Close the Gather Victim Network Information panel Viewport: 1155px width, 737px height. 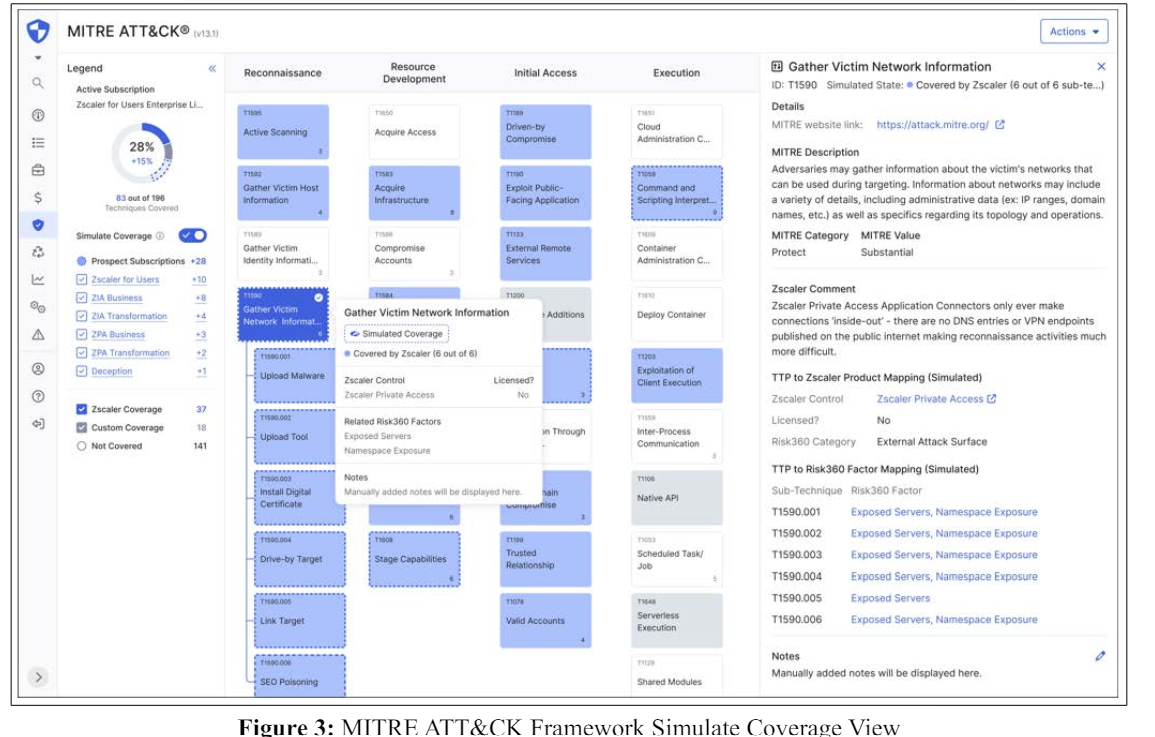pyautogui.click(x=1101, y=66)
